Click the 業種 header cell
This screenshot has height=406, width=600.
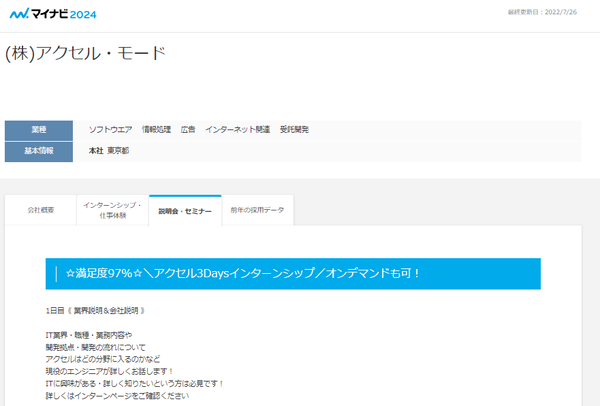pyautogui.click(x=39, y=130)
